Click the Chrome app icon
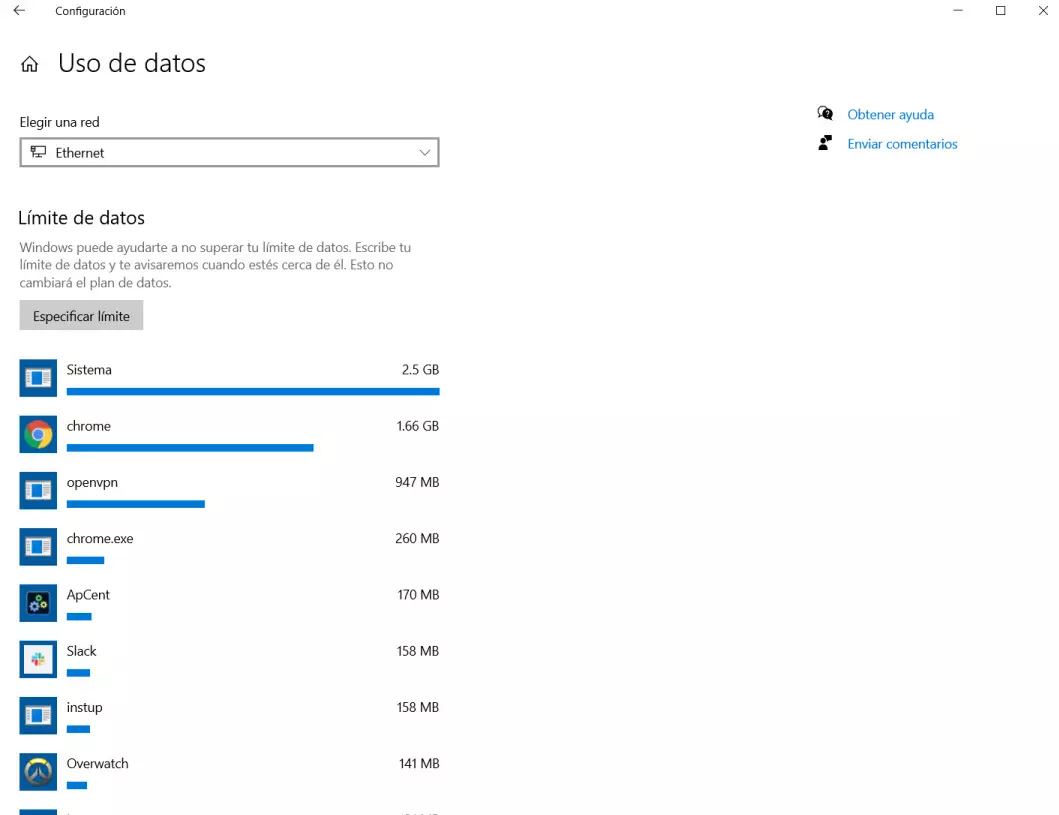This screenshot has width=1059, height=815. pyautogui.click(x=38, y=434)
